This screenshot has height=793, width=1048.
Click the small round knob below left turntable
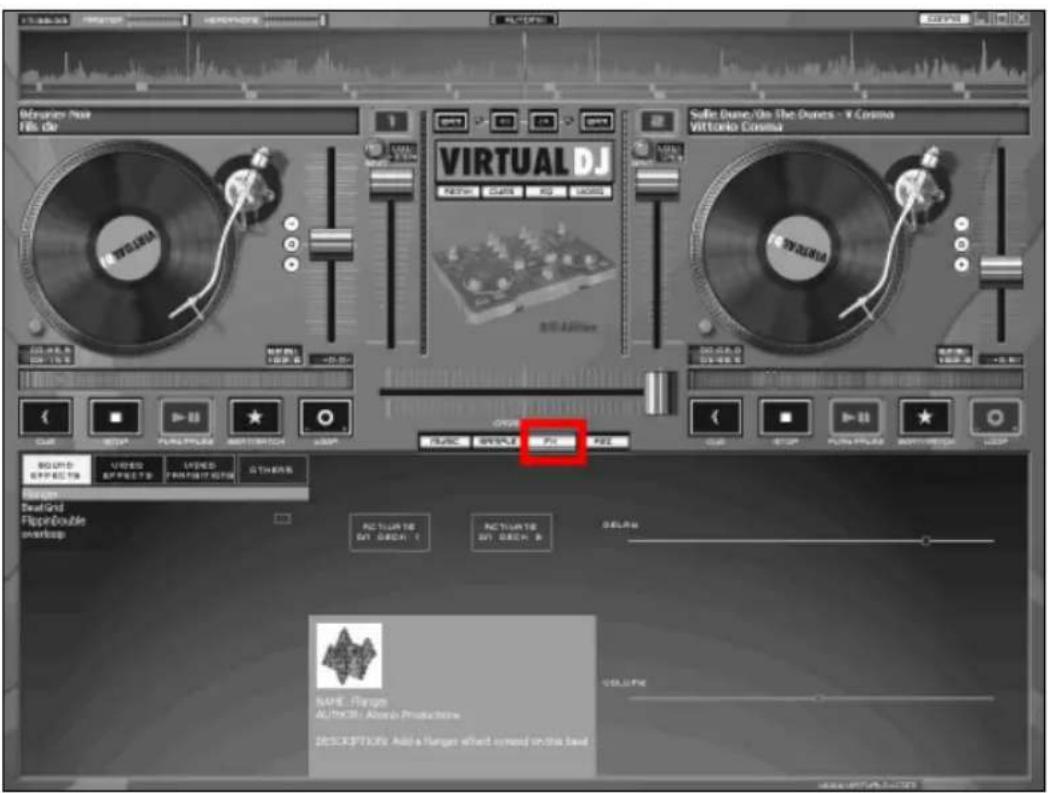[x=35, y=327]
